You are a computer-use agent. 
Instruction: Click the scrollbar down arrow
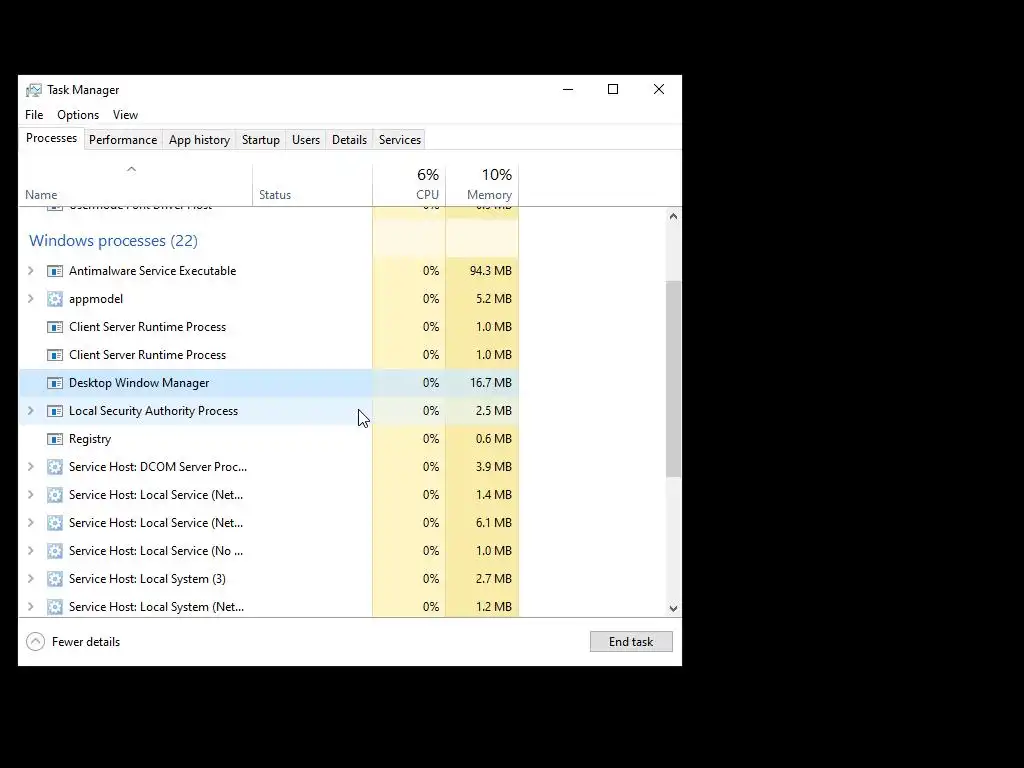[x=673, y=609]
